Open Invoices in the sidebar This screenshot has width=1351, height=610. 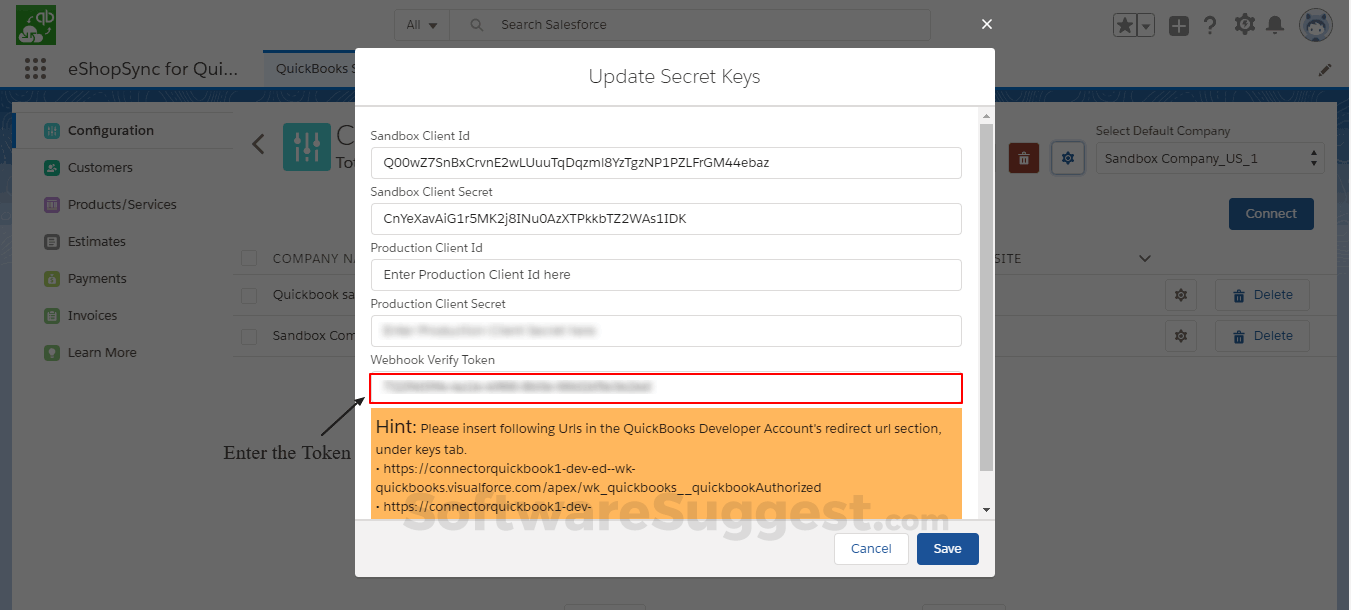tap(92, 315)
